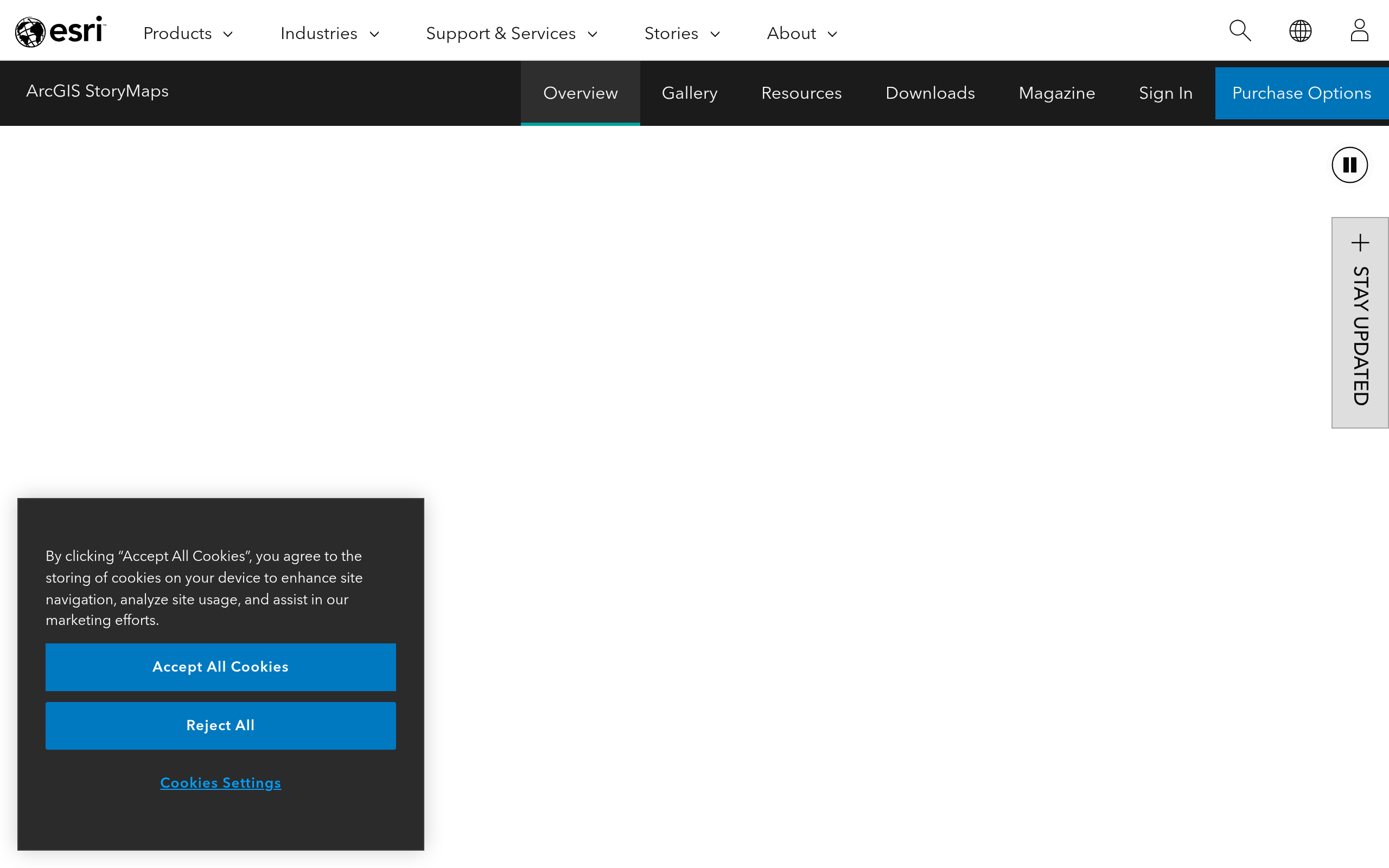This screenshot has width=1389, height=868.
Task: Click the Reject All button
Action: 220,726
